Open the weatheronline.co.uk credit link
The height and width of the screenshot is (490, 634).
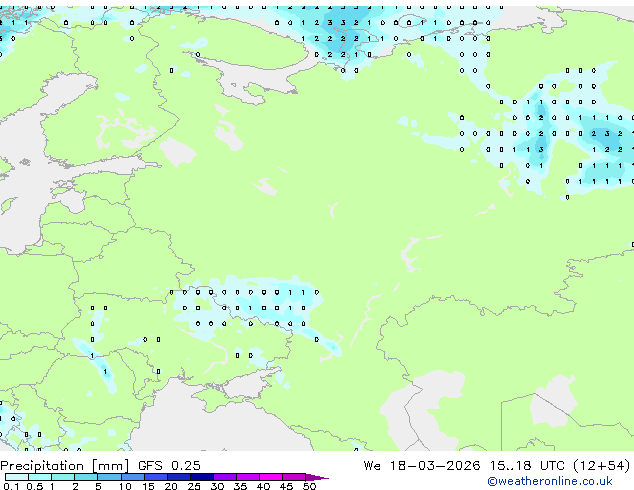coord(549,481)
